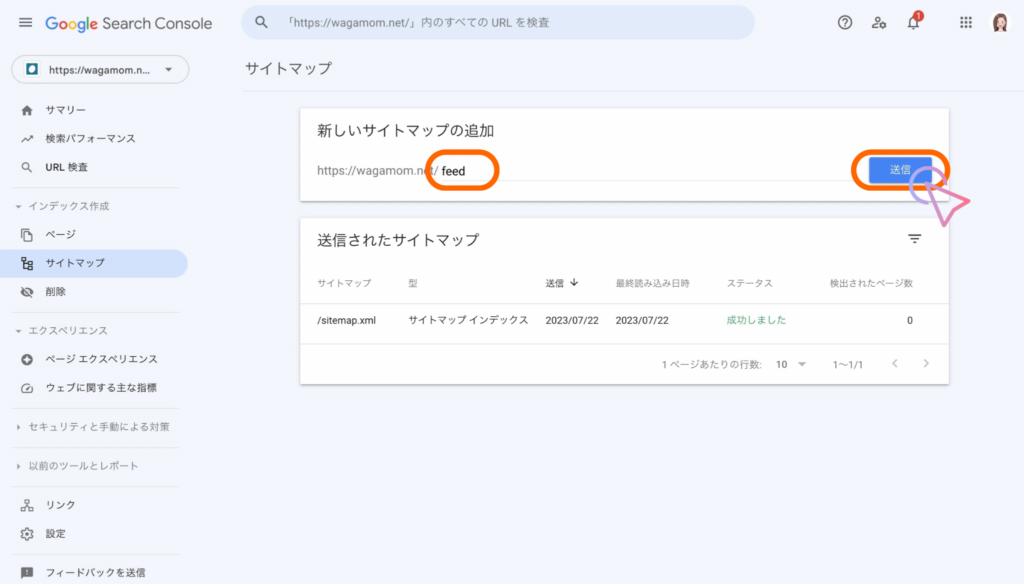Open the users and permissions icon
The width and height of the screenshot is (1024, 584).
879,22
